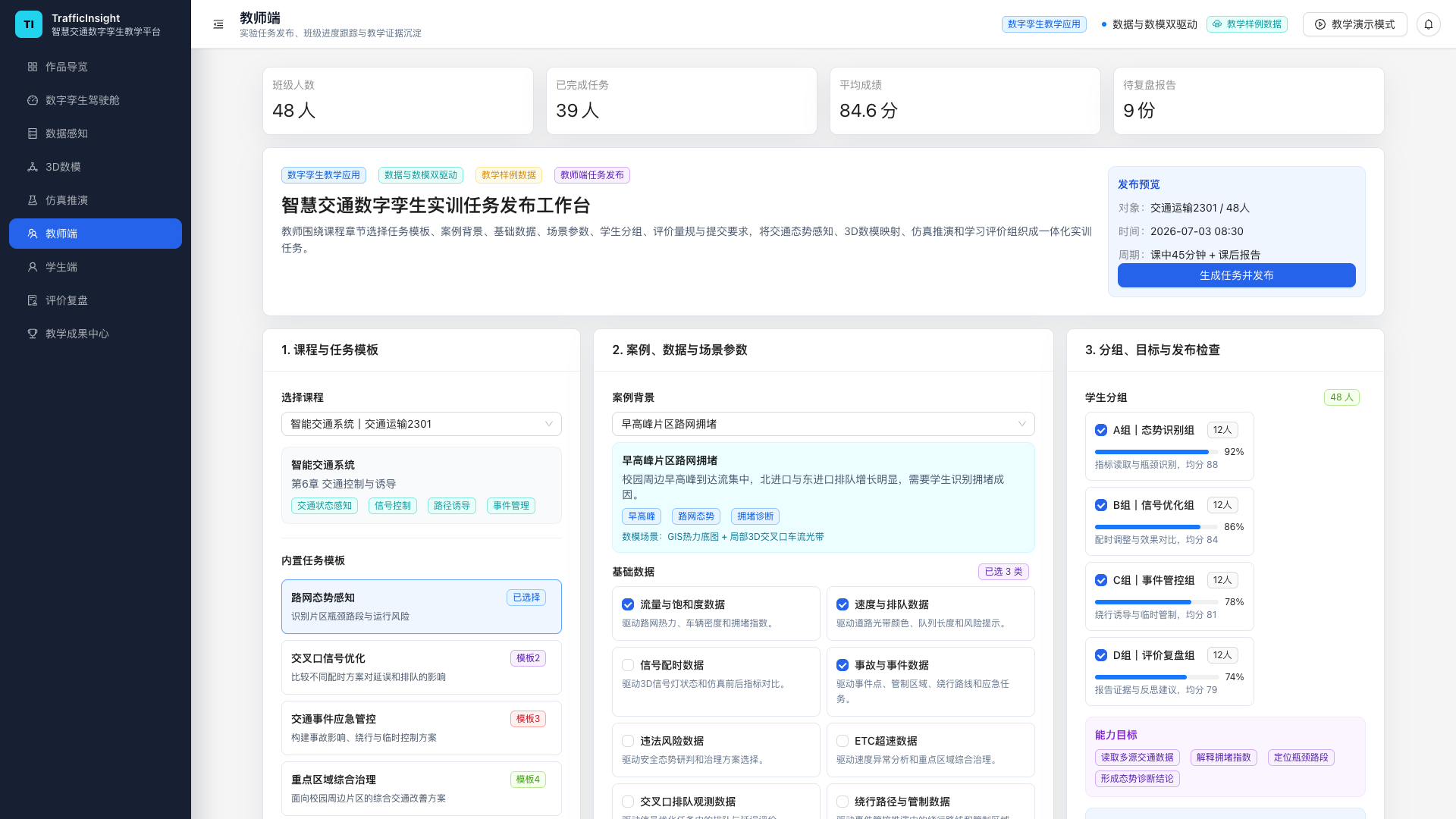This screenshot has height=819, width=1456.
Task: Enable 教学演示模式 button
Action: [1355, 24]
